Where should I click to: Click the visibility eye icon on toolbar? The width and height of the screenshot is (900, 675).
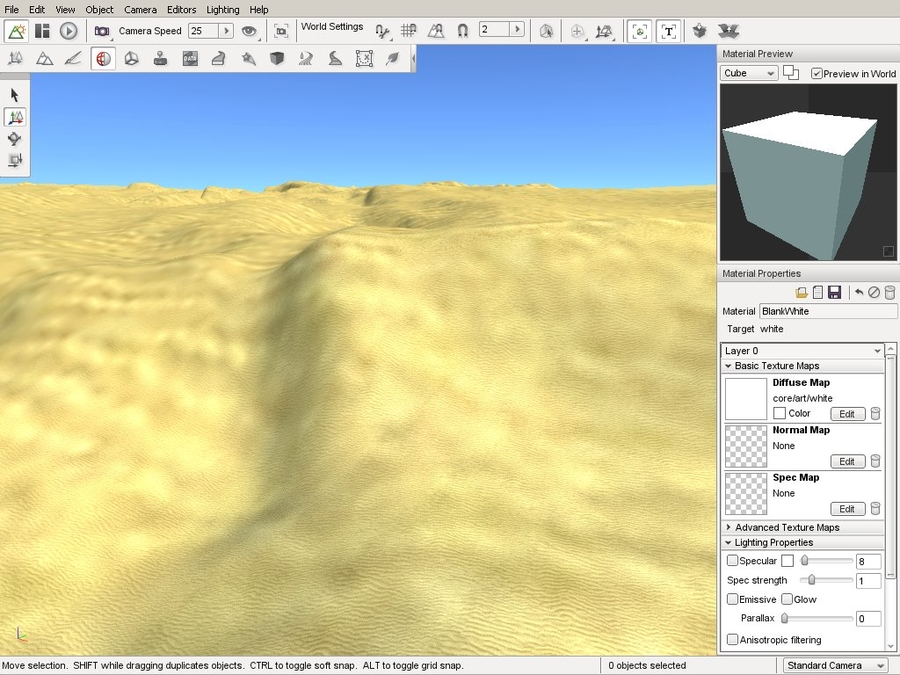pos(249,31)
